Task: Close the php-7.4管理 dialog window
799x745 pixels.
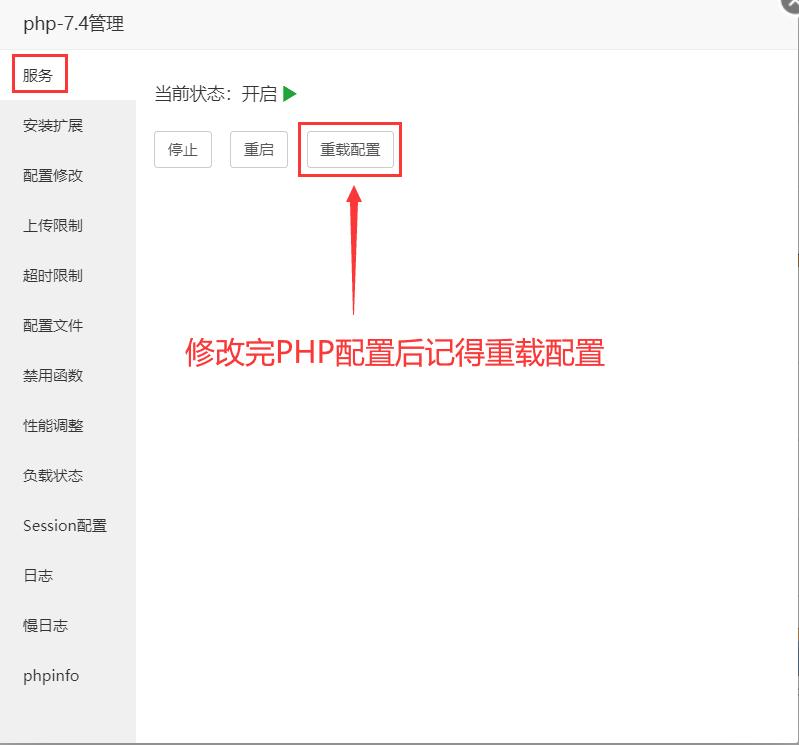Action: (x=790, y=4)
